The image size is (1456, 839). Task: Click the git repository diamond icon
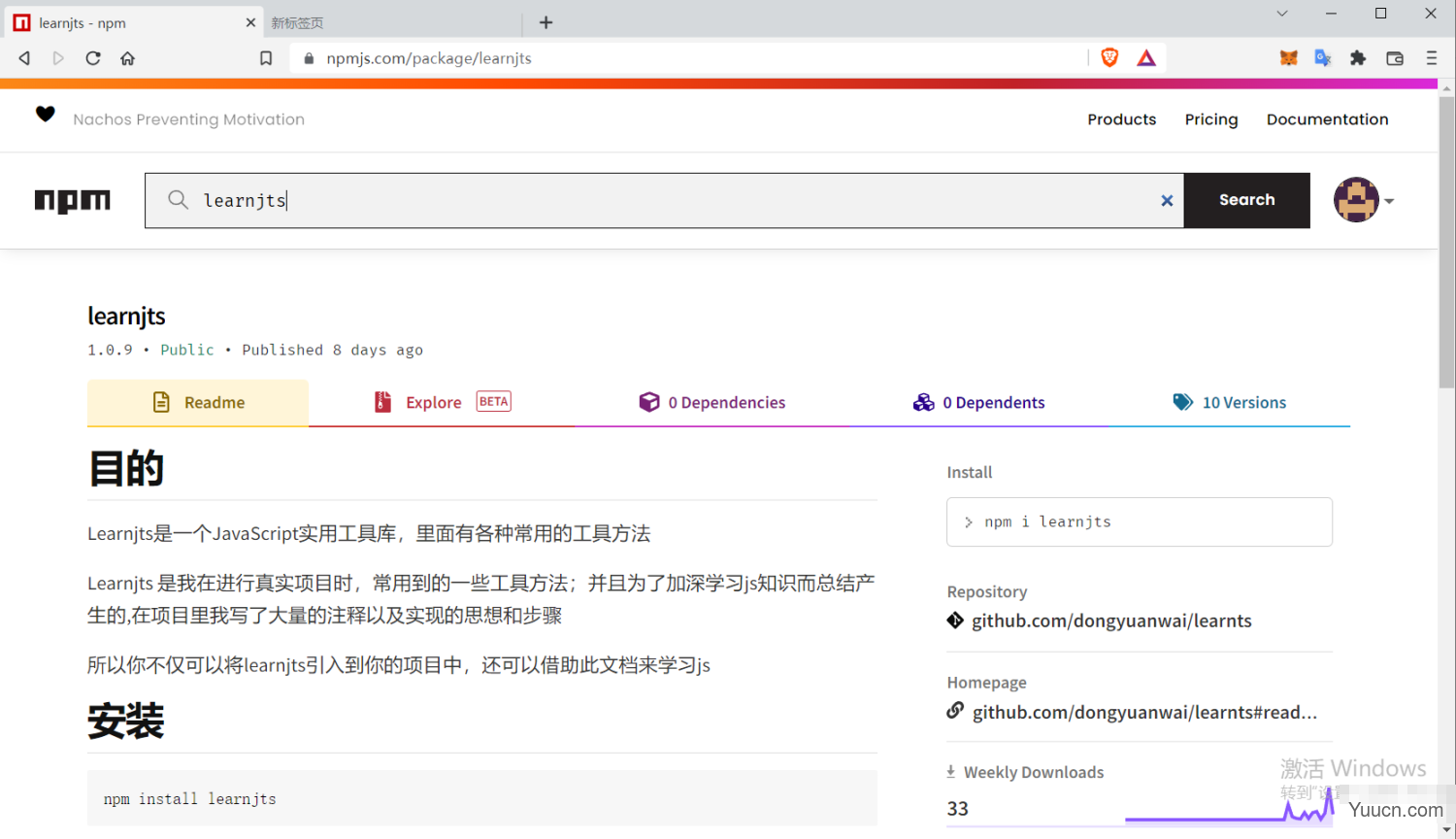(x=955, y=620)
